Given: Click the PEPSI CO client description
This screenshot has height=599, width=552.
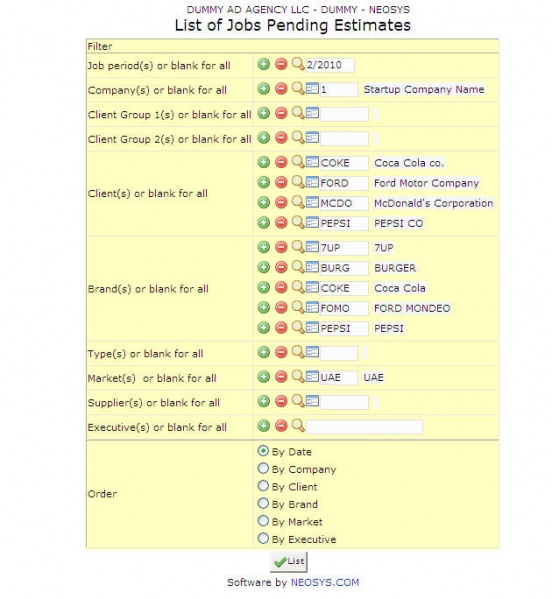Looking at the screenshot, I should point(398,223).
